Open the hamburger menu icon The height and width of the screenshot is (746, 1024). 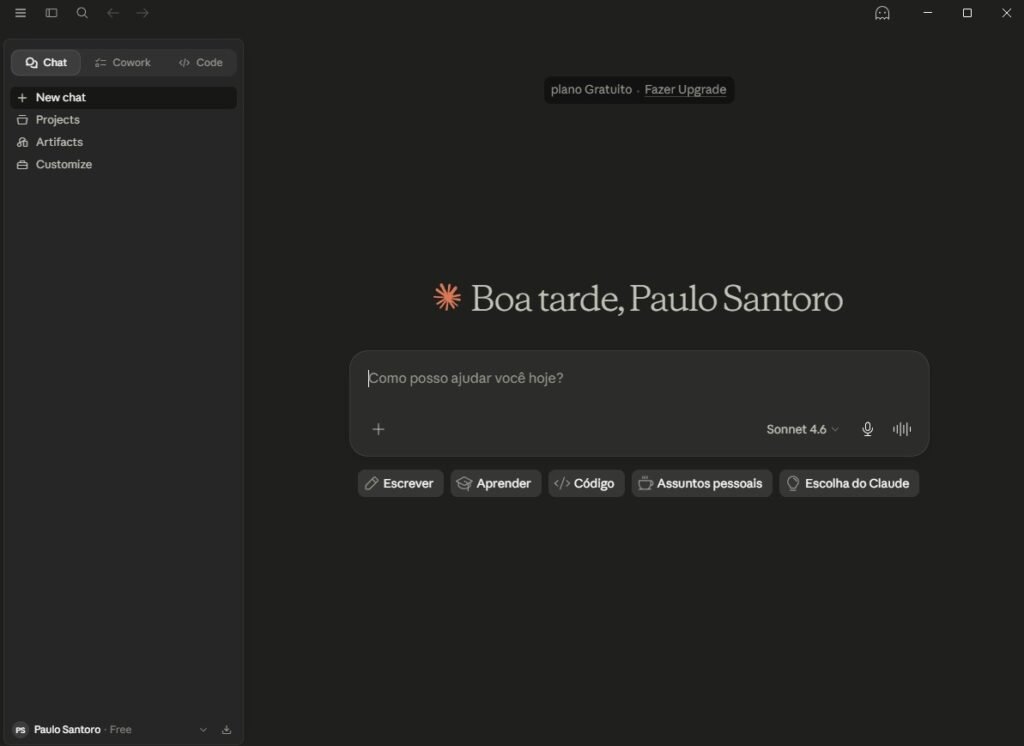tap(20, 13)
